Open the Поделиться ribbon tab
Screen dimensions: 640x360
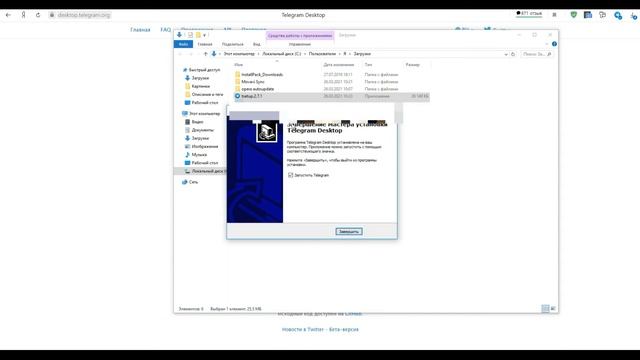click(x=232, y=44)
